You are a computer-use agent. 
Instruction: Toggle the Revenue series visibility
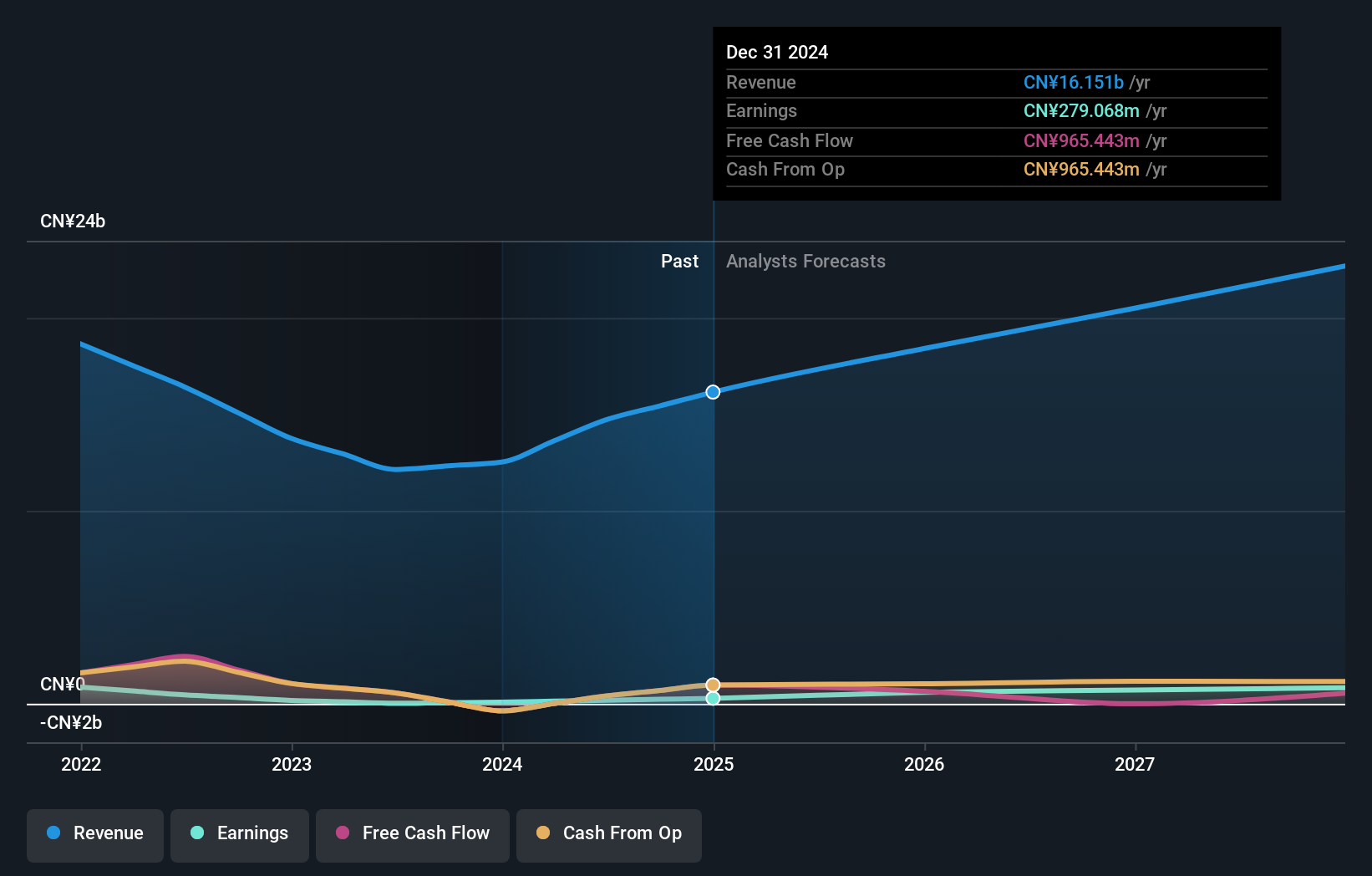click(94, 835)
